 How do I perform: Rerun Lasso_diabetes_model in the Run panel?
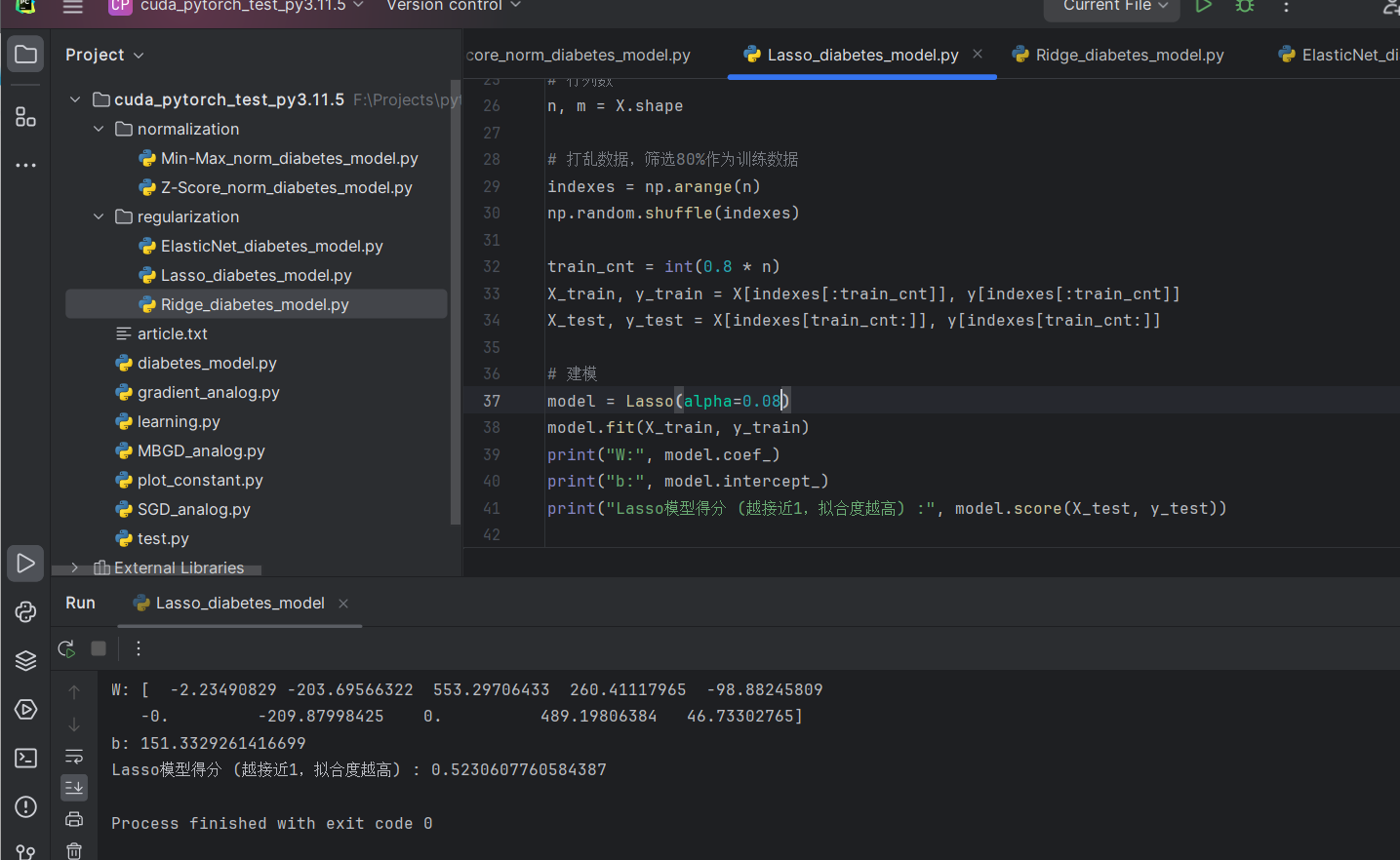[x=66, y=648]
